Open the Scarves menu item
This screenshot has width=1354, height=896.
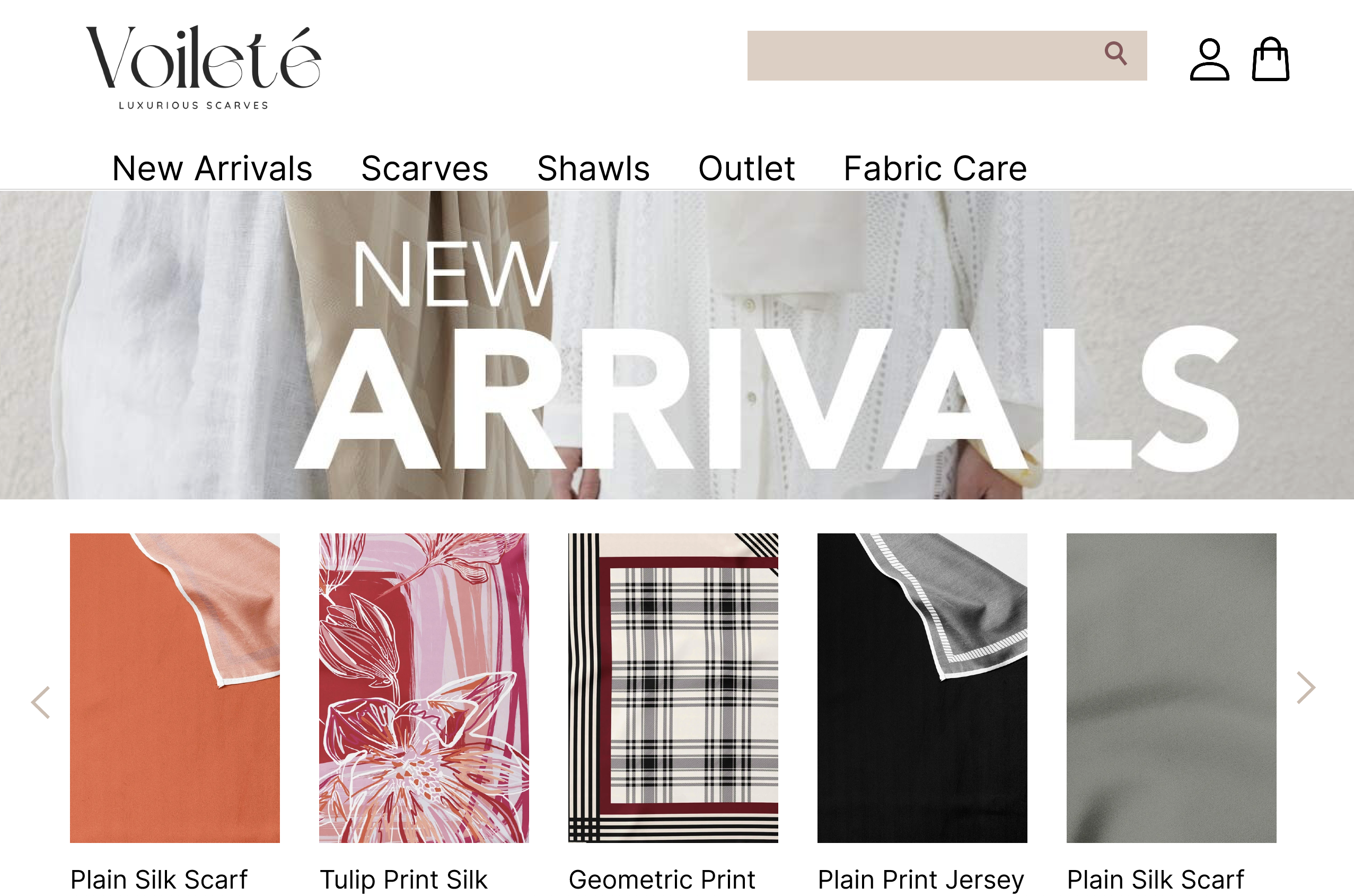(x=425, y=169)
